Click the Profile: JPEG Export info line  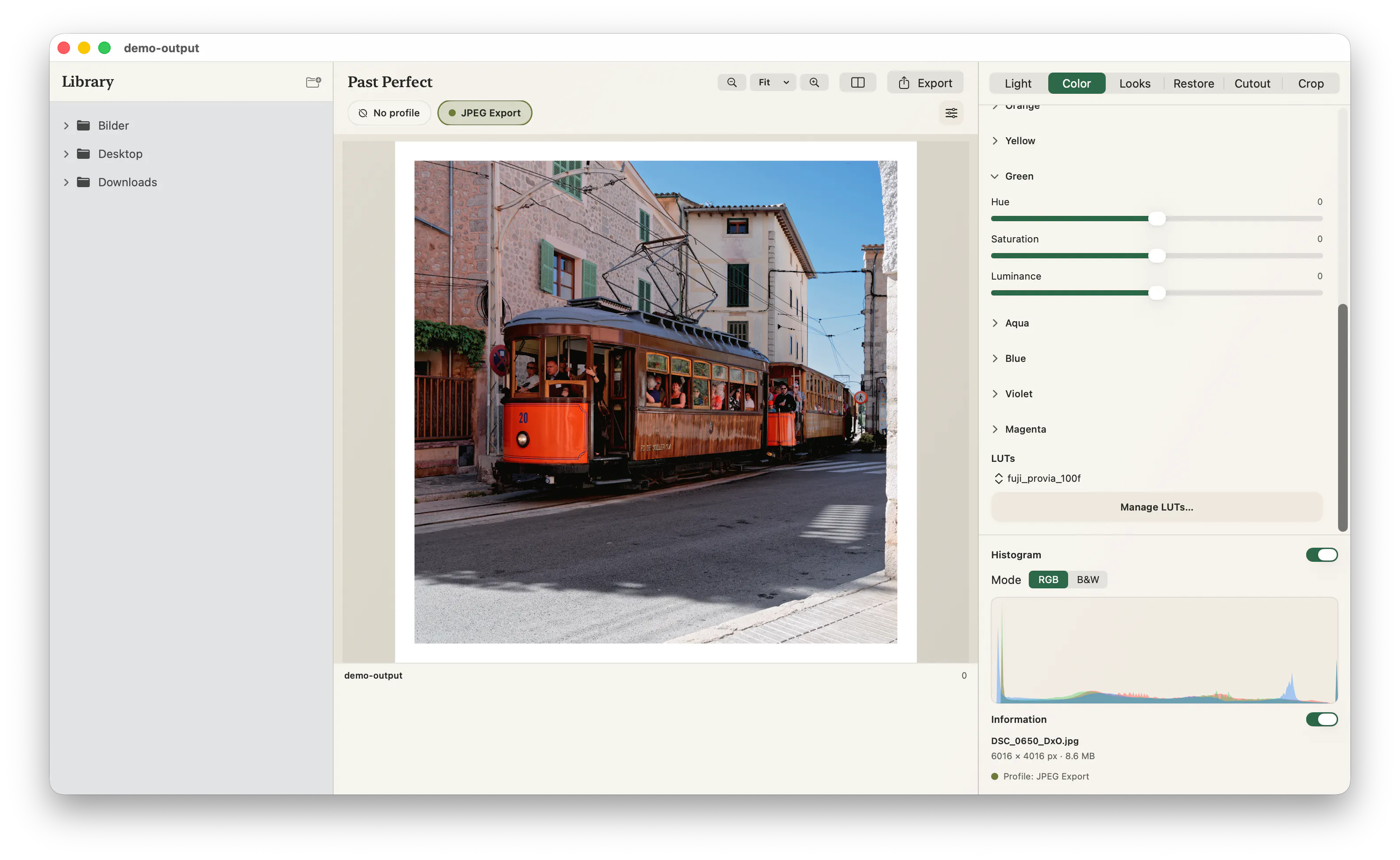(1040, 776)
